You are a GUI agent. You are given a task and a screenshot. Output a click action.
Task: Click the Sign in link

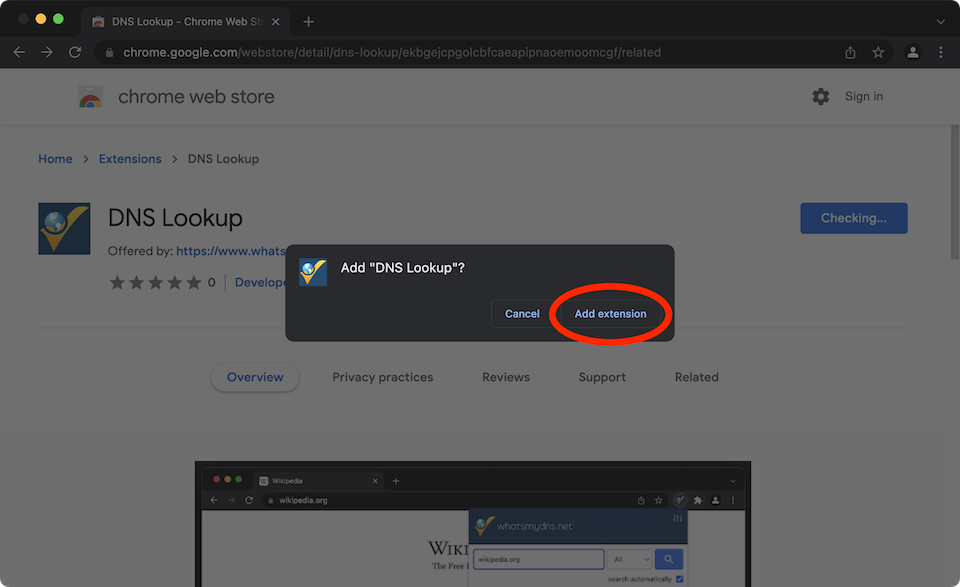coord(863,96)
